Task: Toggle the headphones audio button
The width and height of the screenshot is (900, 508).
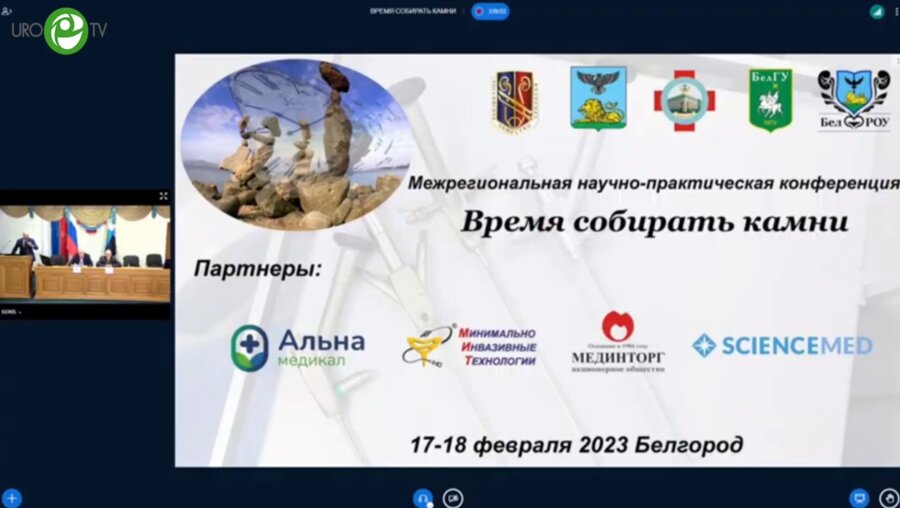Action: coord(423,497)
